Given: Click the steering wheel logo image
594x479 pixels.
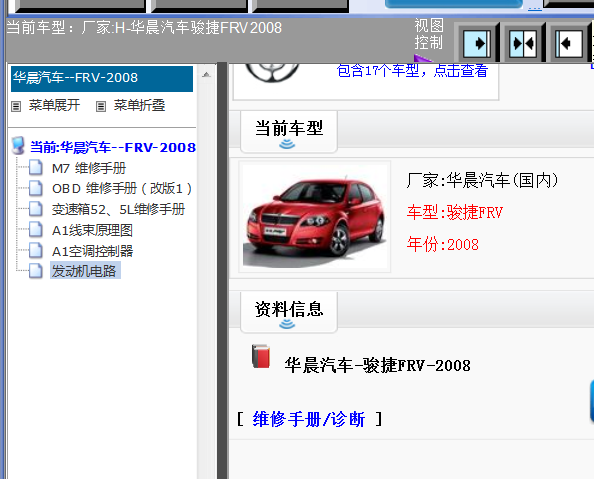Looking at the screenshot, I should coord(272,73).
